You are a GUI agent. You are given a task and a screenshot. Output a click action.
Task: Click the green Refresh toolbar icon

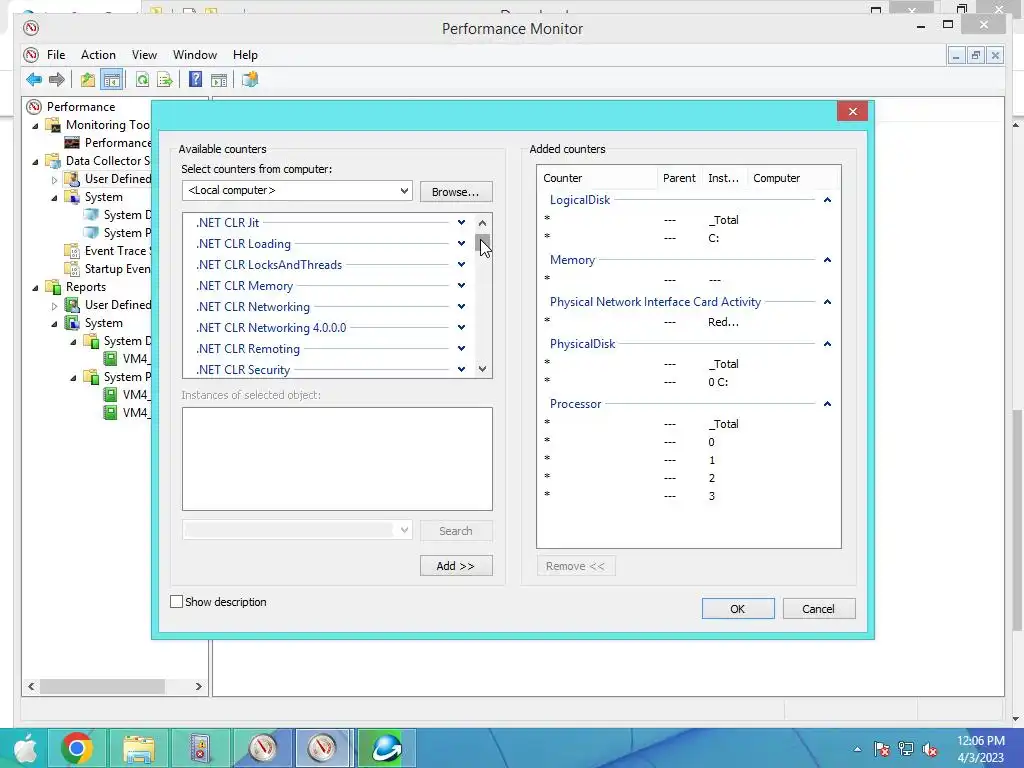pyautogui.click(x=142, y=80)
